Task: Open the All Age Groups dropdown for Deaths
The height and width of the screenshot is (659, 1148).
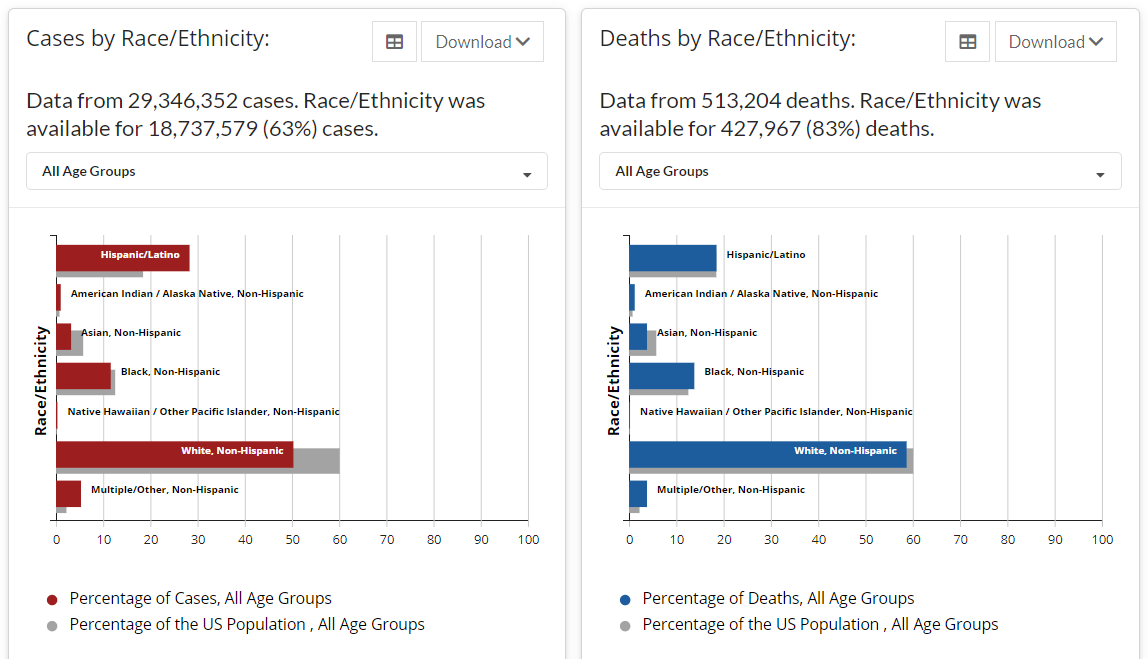Action: (860, 171)
